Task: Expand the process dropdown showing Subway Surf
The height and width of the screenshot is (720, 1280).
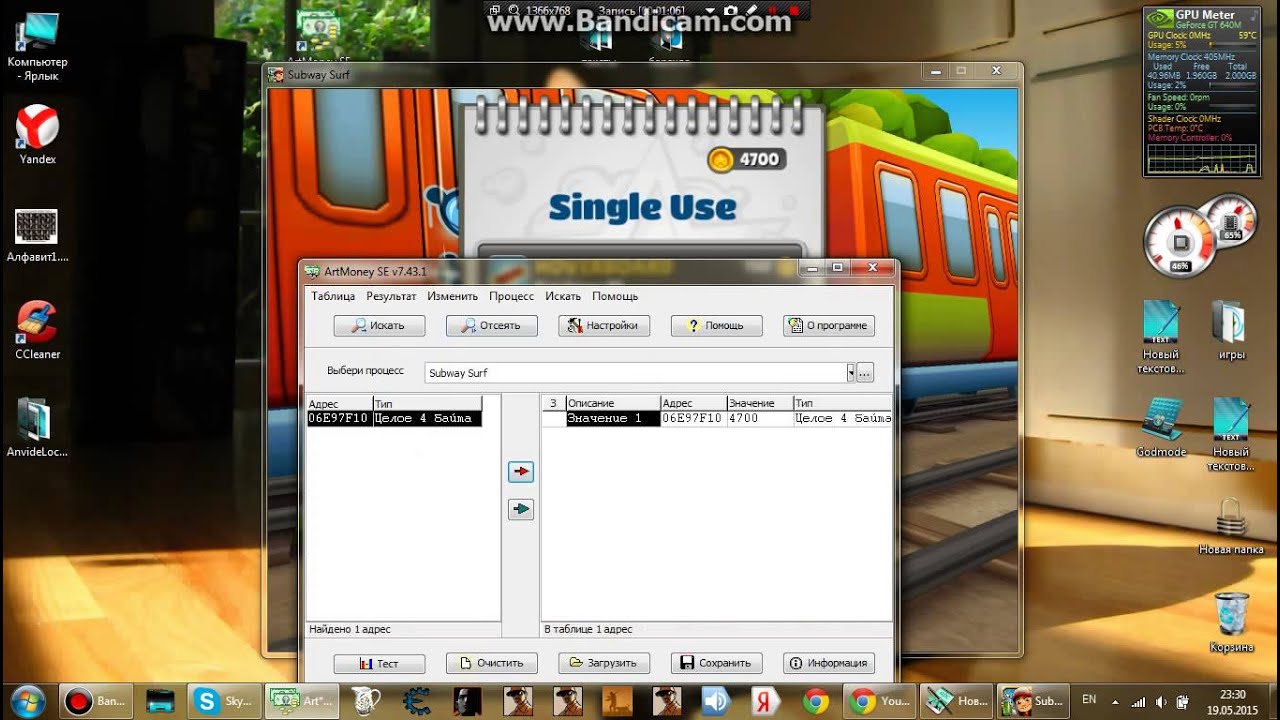Action: (850, 372)
